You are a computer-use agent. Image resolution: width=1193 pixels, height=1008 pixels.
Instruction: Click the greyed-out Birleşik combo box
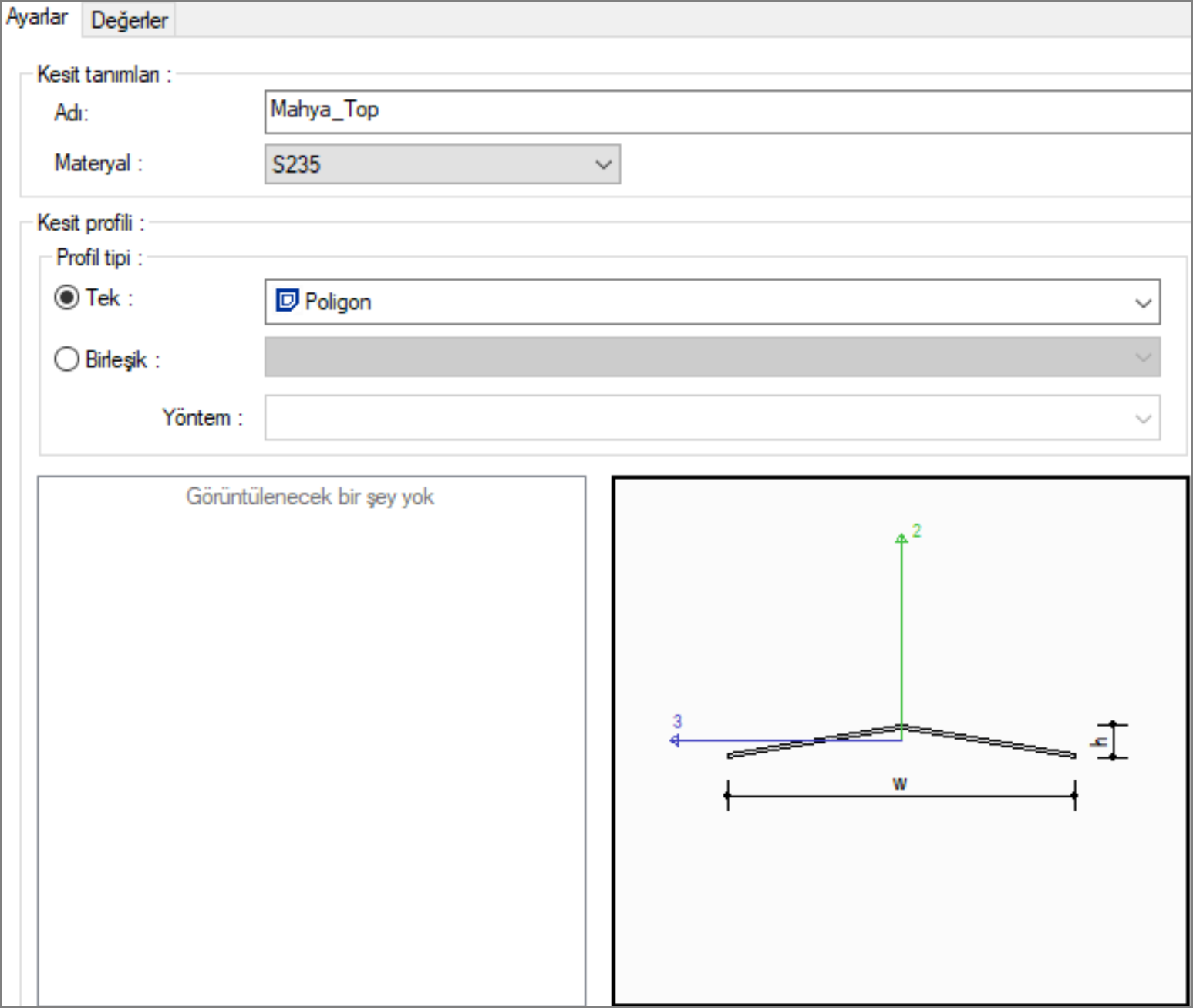tap(711, 358)
